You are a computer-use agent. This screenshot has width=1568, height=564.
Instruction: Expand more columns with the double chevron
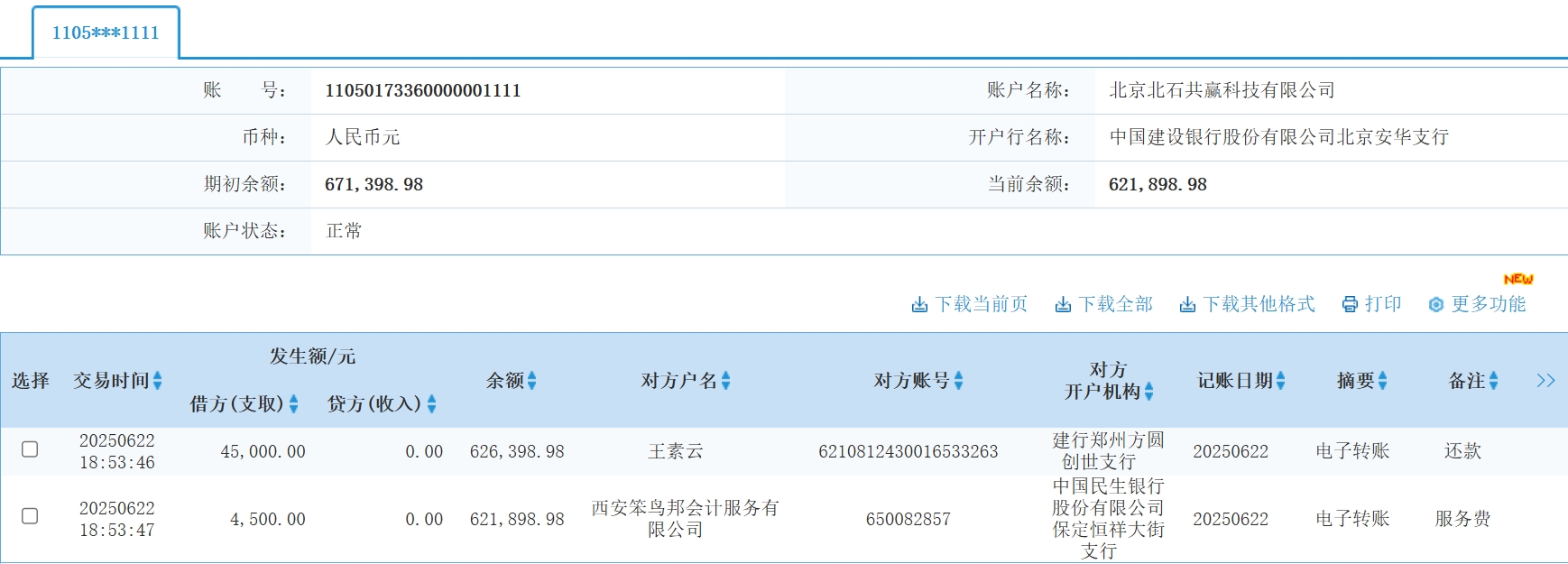[1545, 381]
